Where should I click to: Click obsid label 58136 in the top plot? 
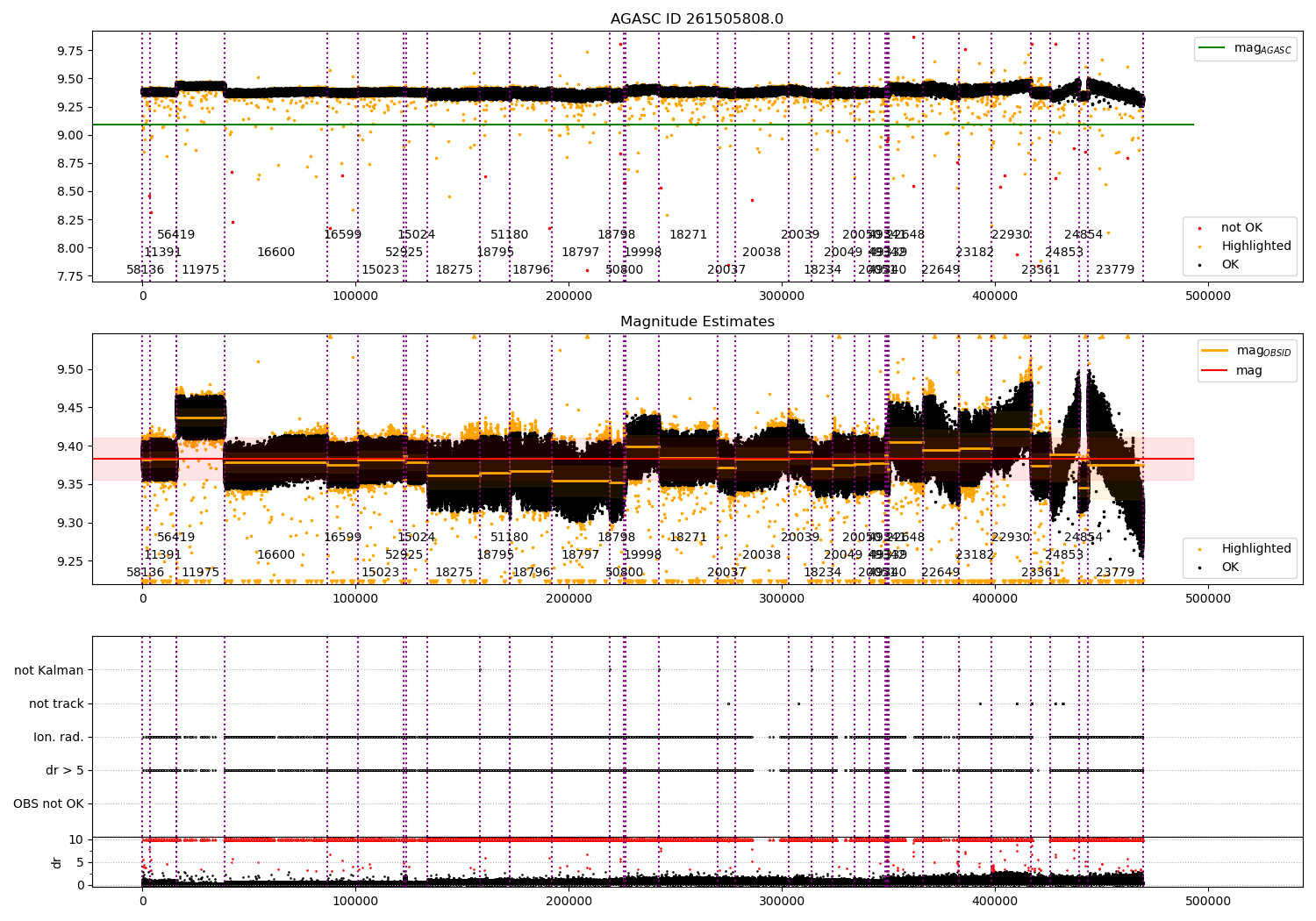point(146,269)
